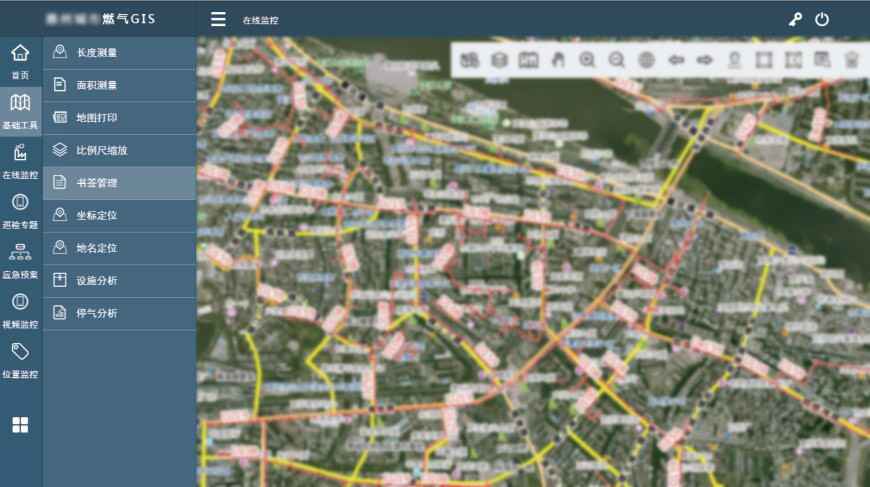
Task: Go to previous map view arrow
Action: [676, 60]
